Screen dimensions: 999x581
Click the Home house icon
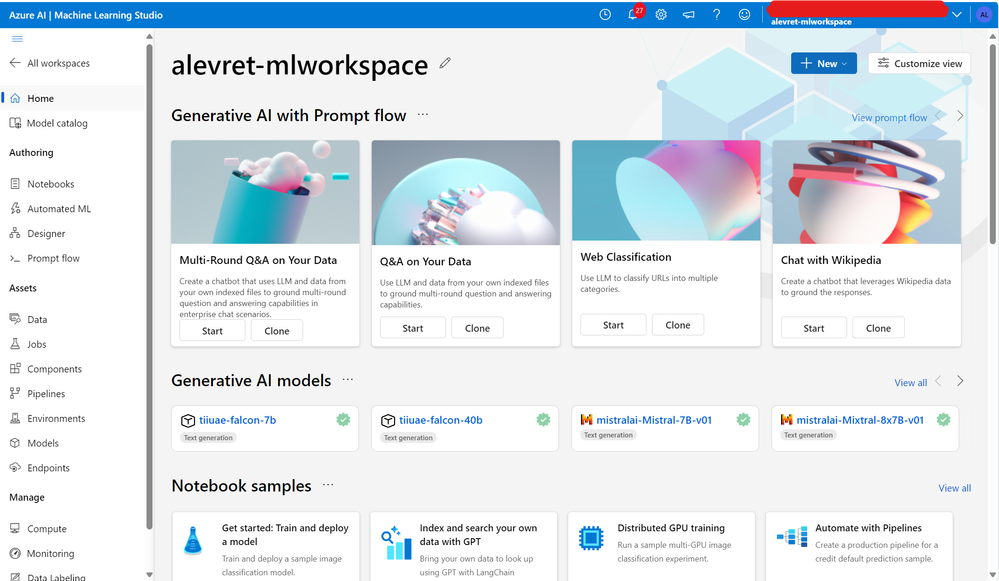[15, 98]
